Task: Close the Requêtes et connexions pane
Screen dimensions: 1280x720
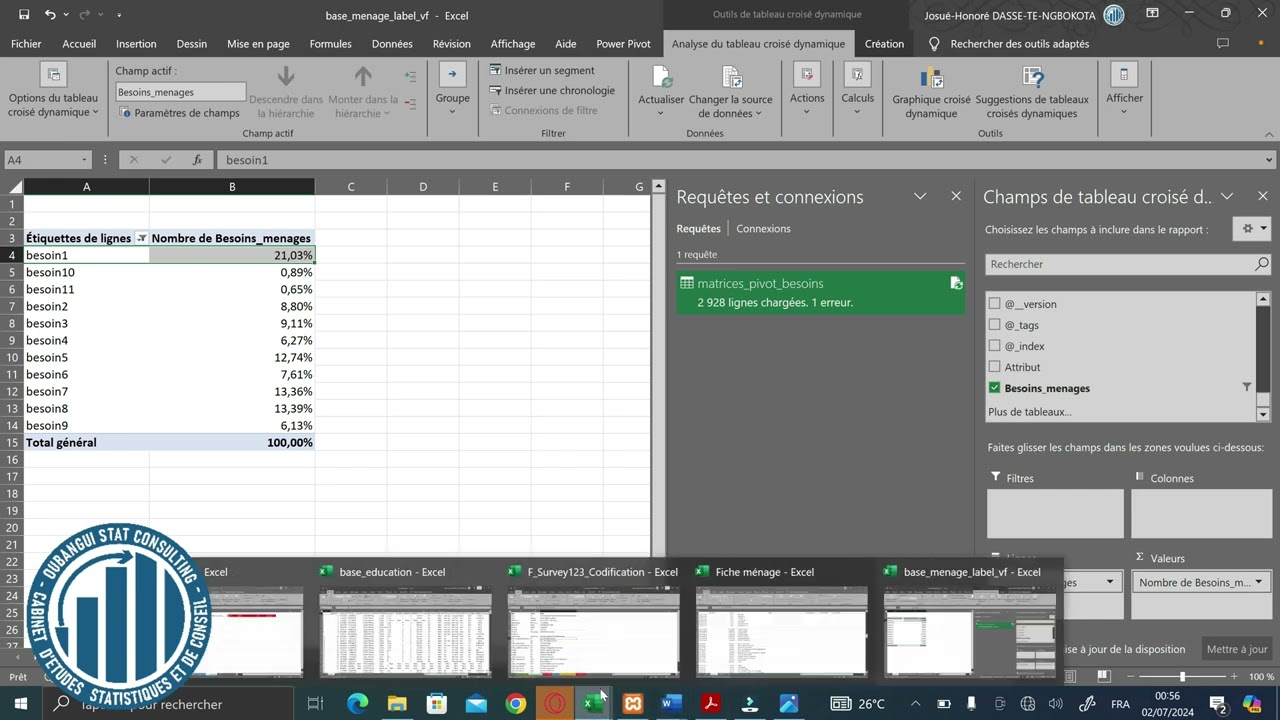Action: click(956, 197)
